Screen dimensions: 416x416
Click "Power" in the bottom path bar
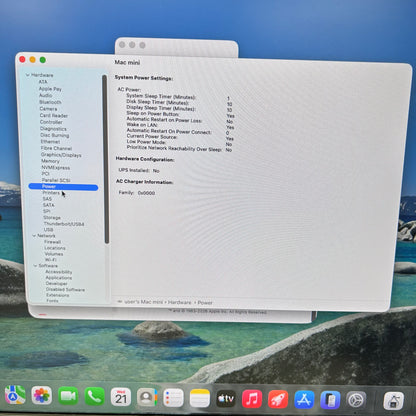[x=205, y=303]
